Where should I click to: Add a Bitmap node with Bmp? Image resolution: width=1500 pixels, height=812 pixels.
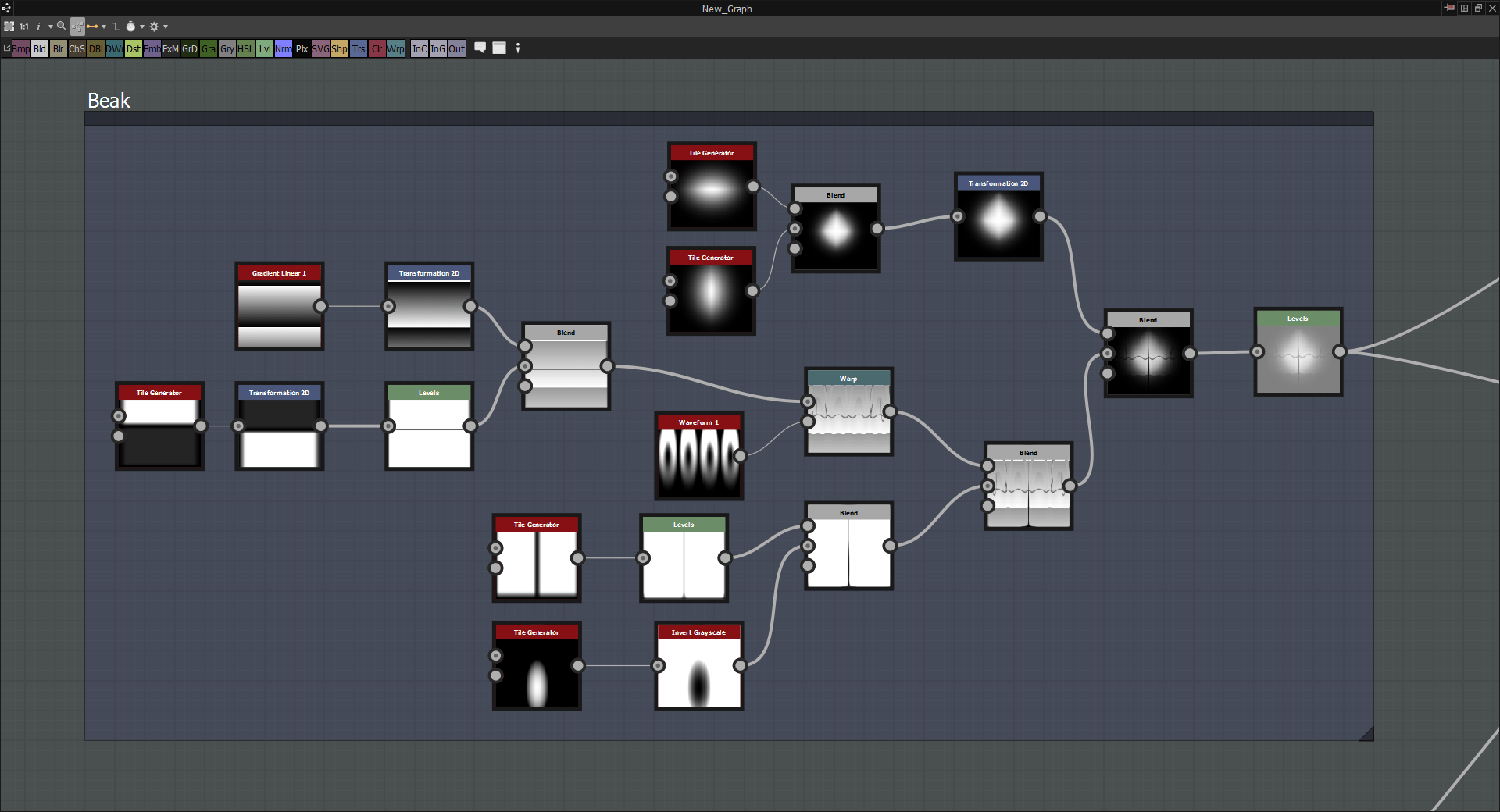click(21, 48)
